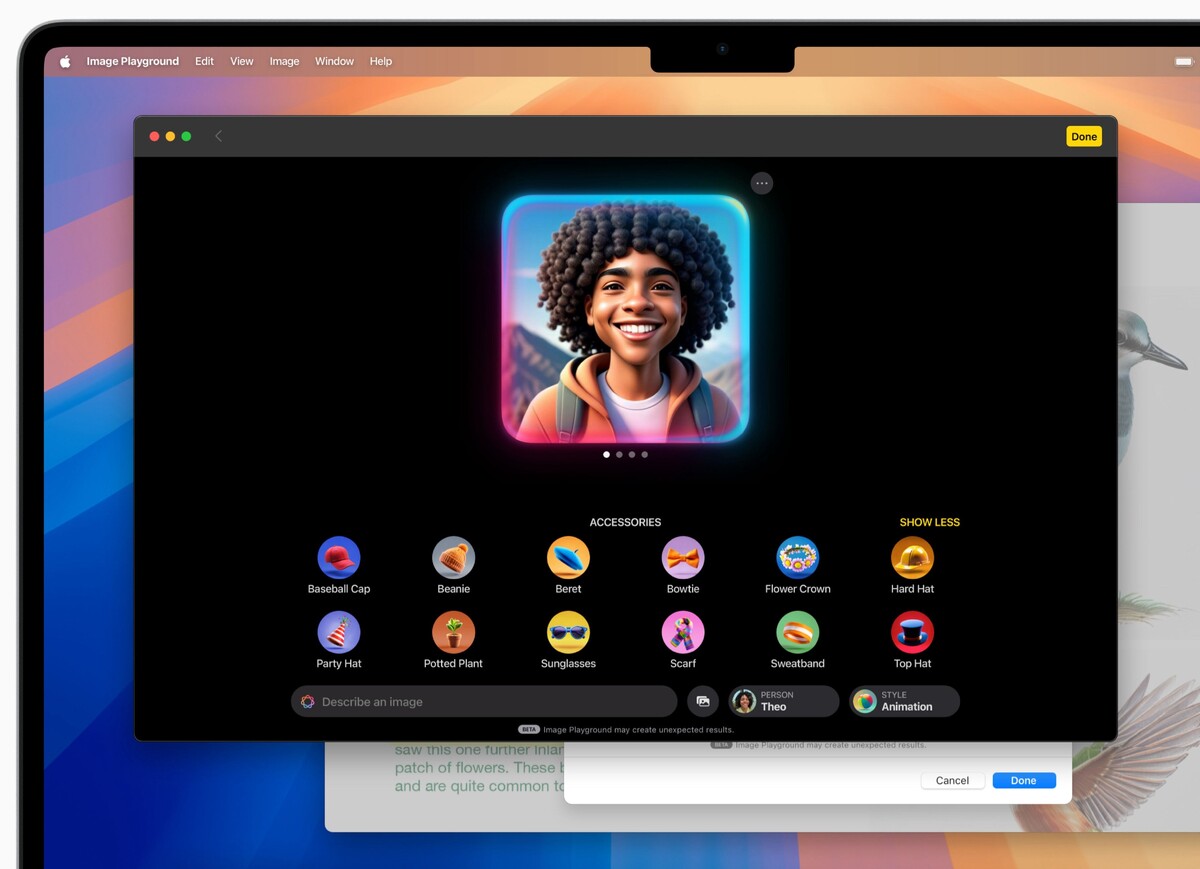This screenshot has width=1200, height=869.
Task: Open the Image menu
Action: click(x=284, y=61)
